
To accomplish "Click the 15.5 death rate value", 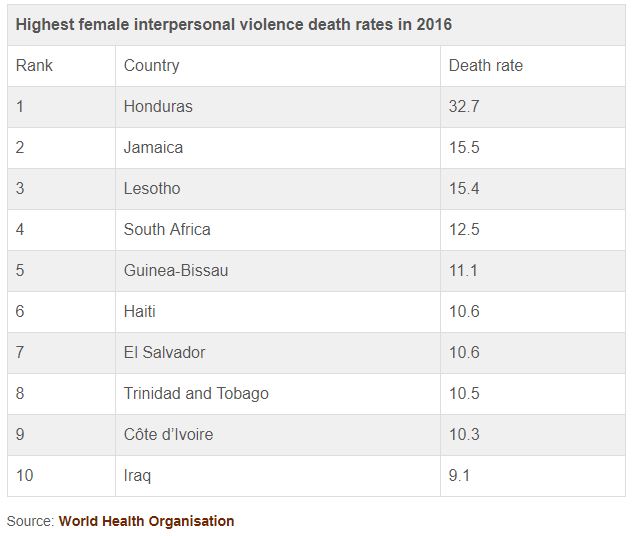I will pyautogui.click(x=464, y=147).
